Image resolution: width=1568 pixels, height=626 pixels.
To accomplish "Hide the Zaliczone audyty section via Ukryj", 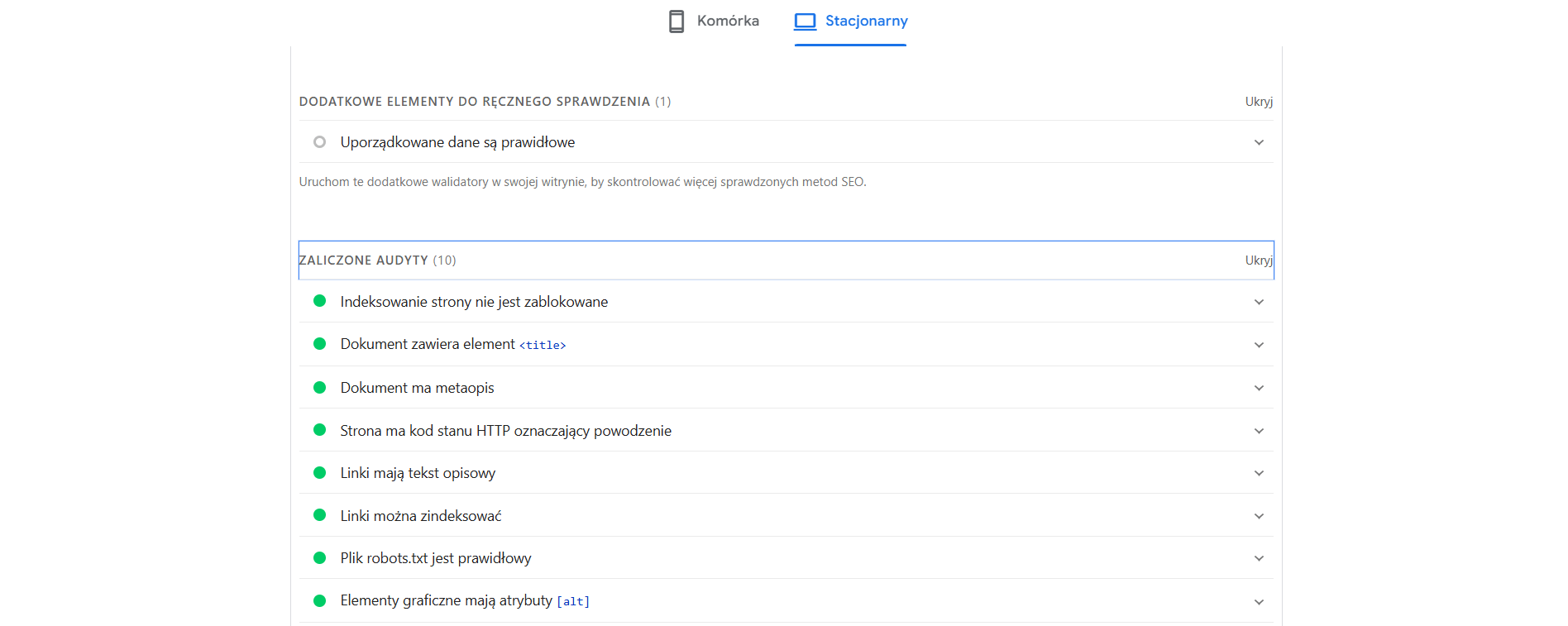I will coord(1260,260).
